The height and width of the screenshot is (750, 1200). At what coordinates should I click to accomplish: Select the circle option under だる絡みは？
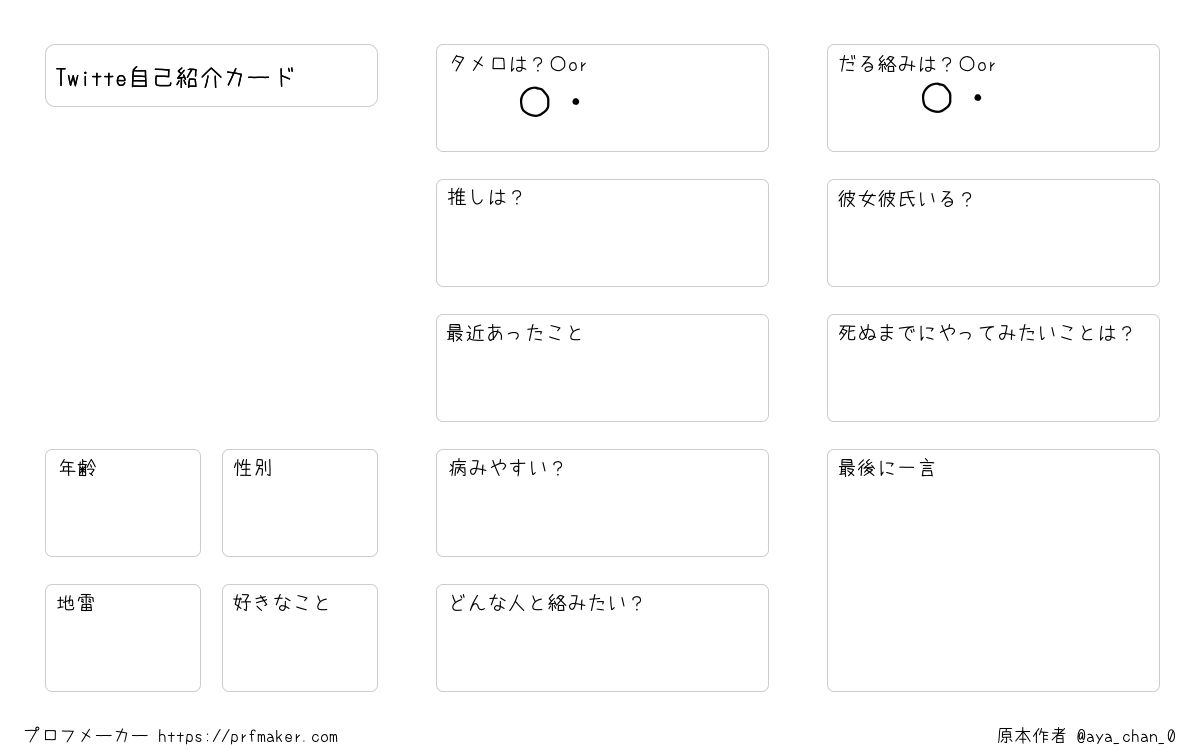(936, 98)
